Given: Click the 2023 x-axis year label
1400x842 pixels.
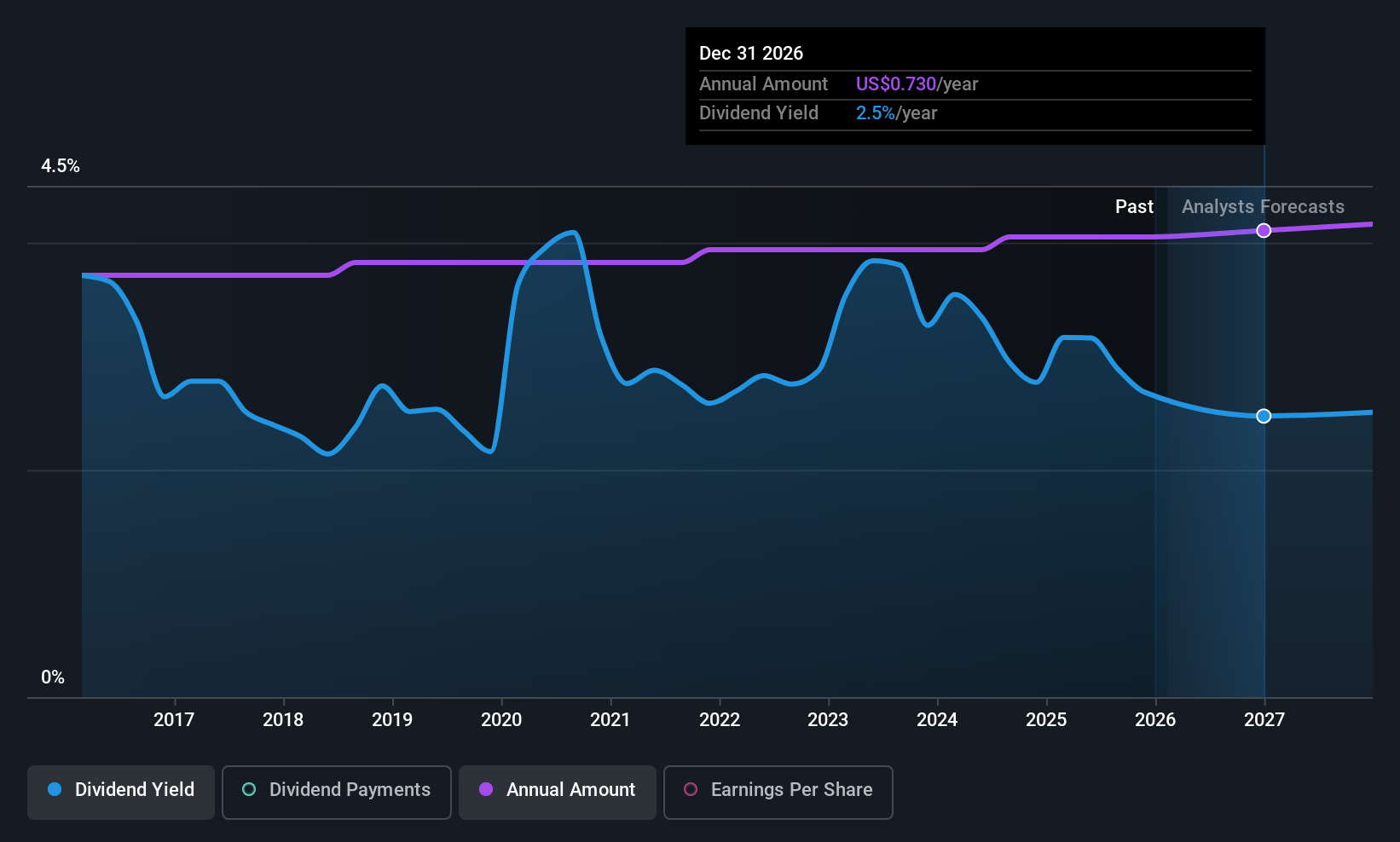Looking at the screenshot, I should click(828, 720).
